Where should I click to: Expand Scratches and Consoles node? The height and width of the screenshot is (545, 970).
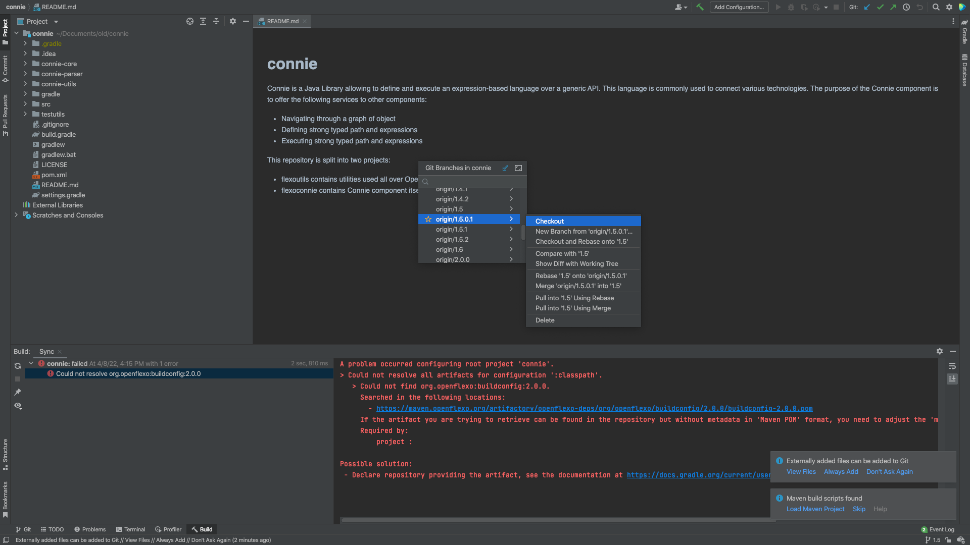tap(16, 215)
